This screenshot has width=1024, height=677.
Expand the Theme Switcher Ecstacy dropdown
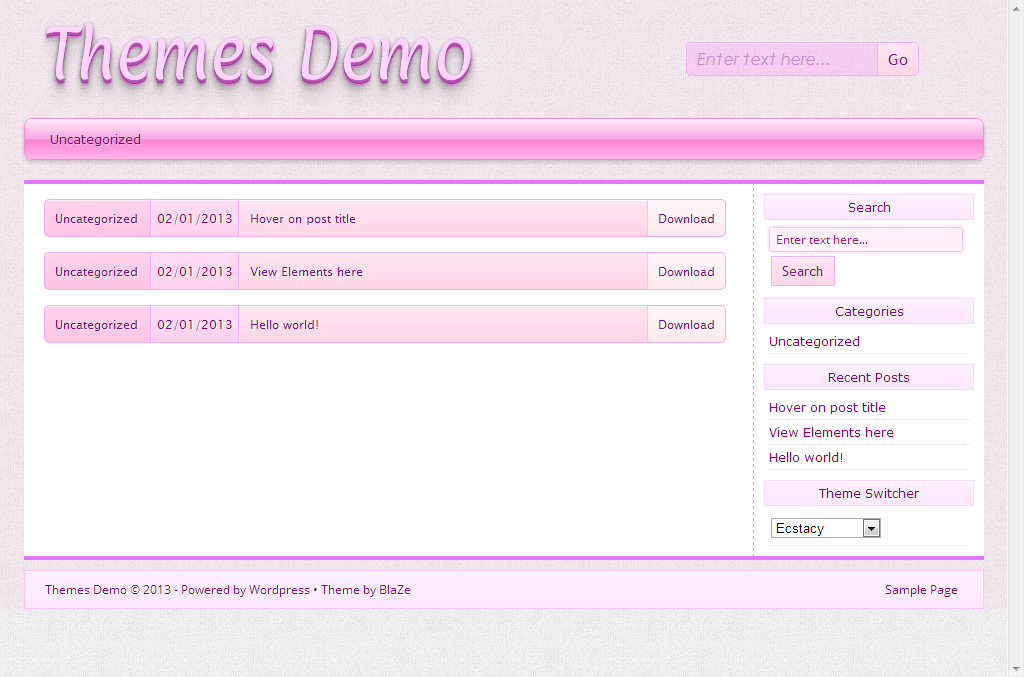click(825, 528)
